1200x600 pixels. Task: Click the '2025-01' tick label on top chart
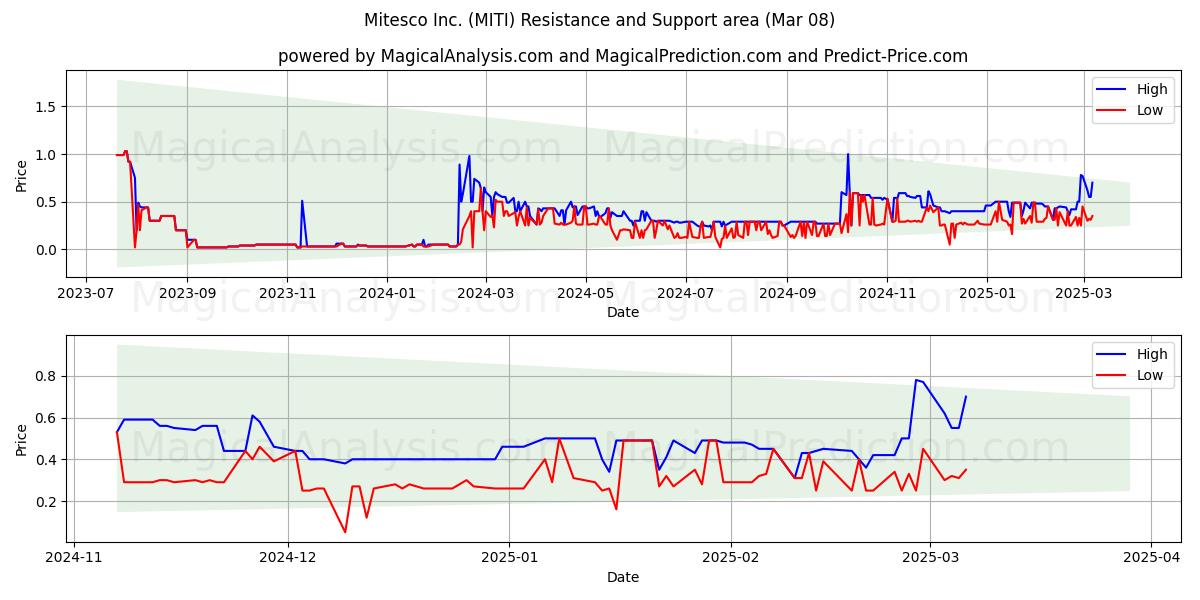(987, 293)
